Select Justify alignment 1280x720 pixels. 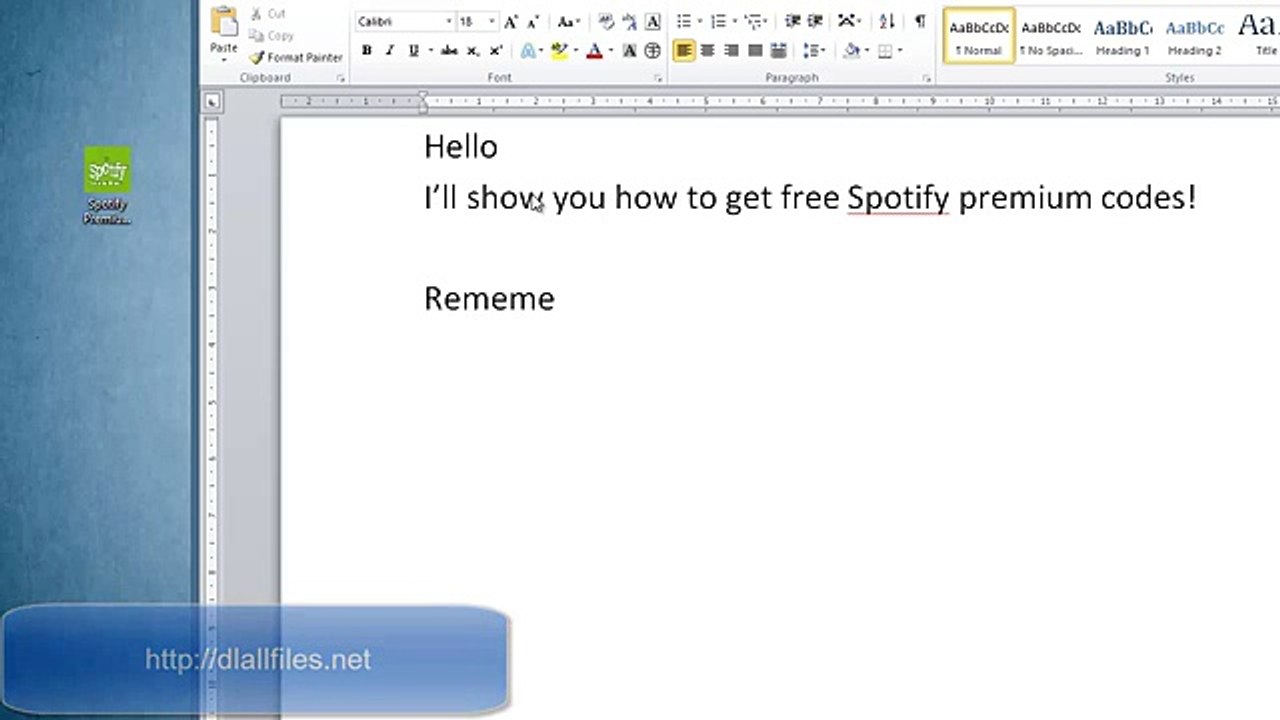755,50
